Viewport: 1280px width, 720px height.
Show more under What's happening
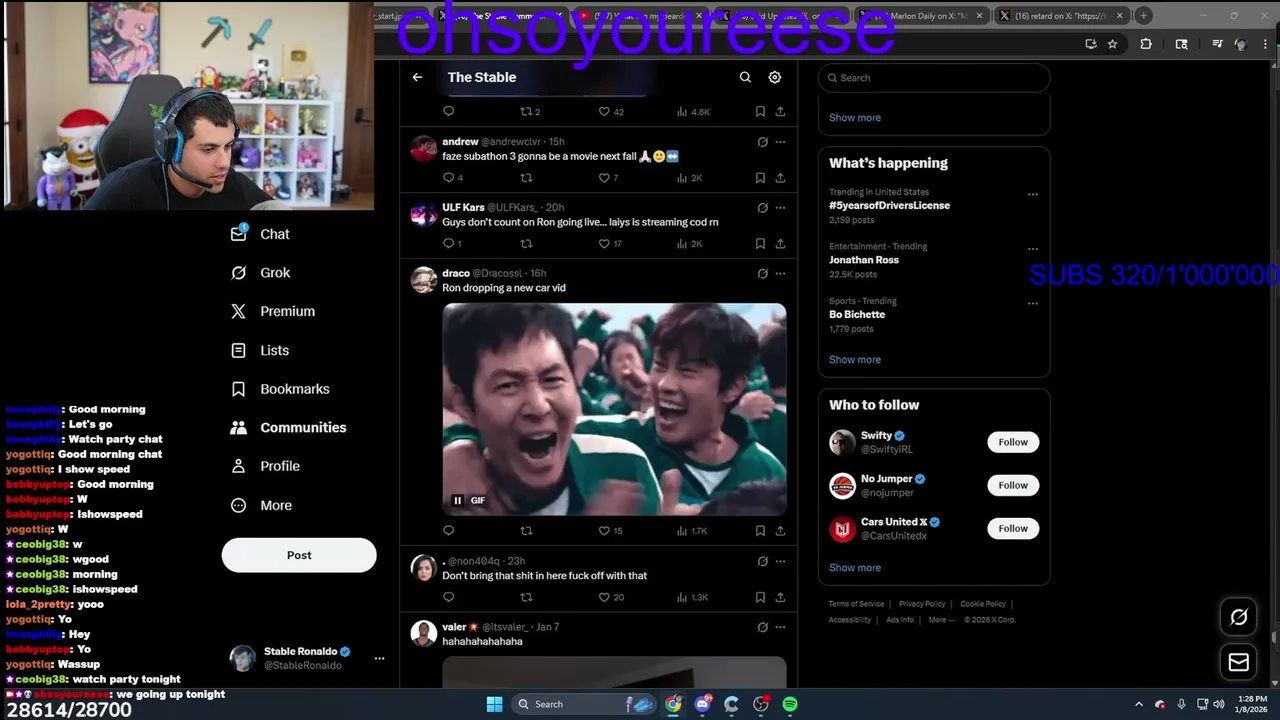point(855,359)
